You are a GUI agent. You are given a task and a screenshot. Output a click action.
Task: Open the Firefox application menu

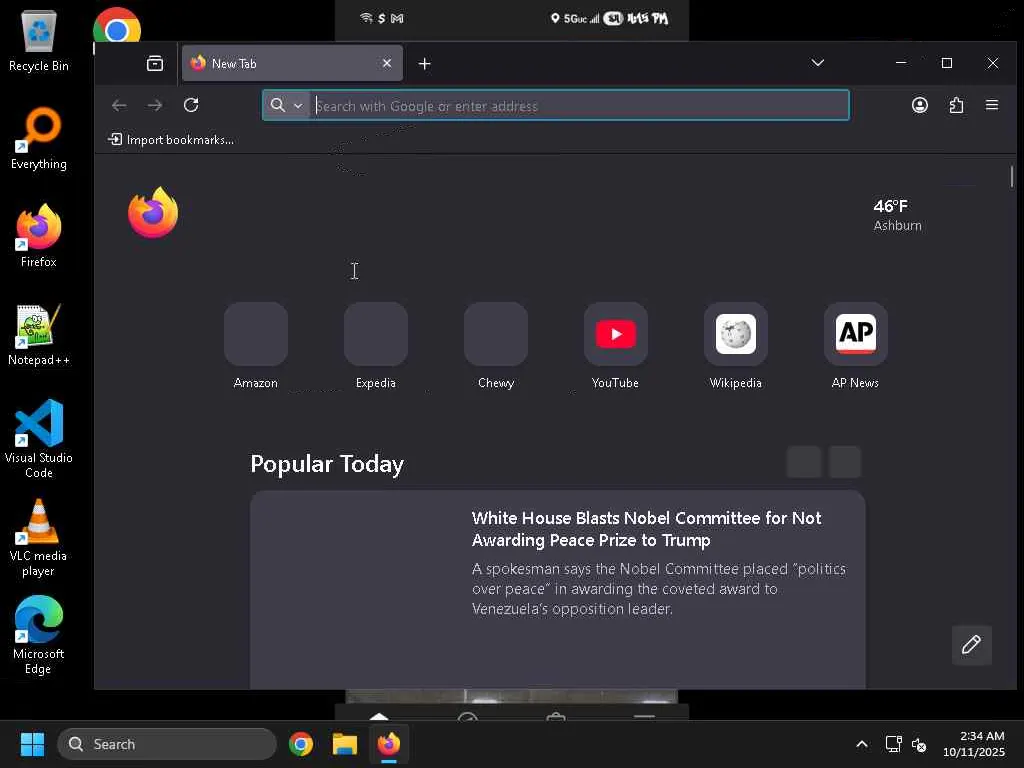(x=992, y=105)
